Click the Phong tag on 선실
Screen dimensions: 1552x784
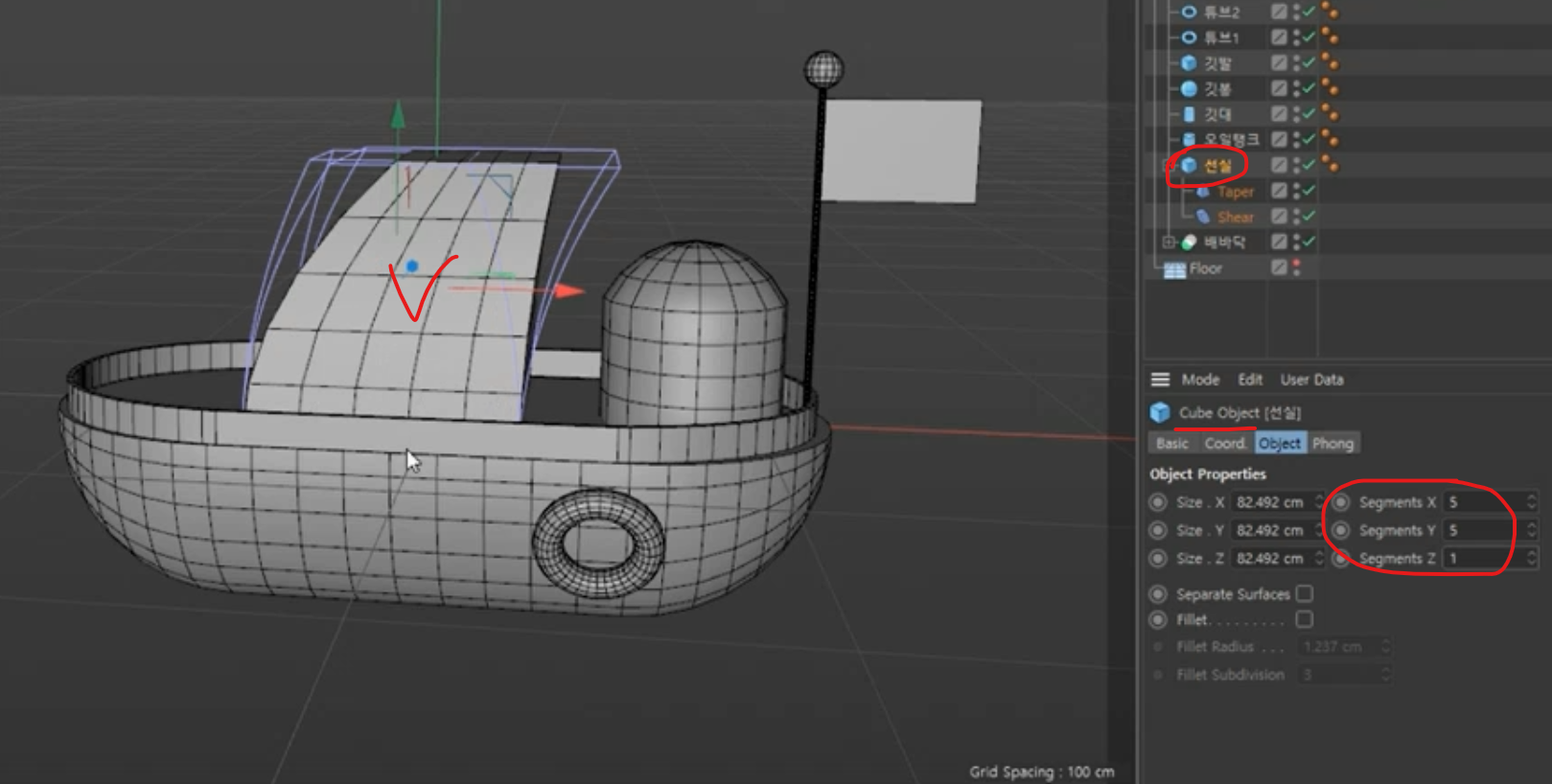click(1331, 165)
